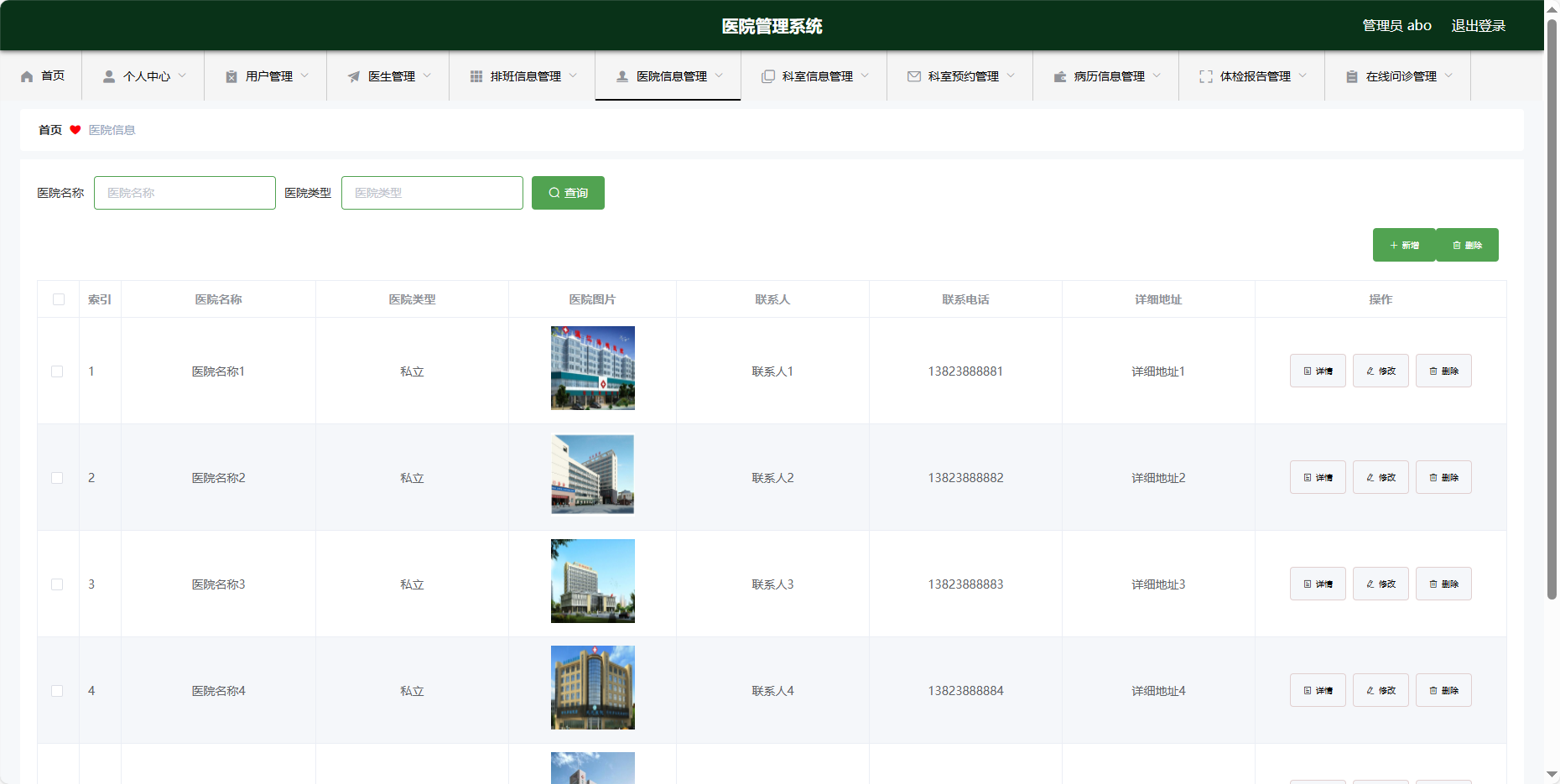
Task: Click the trash 删除 icon in the 医院名称1 row
Action: [1433, 371]
